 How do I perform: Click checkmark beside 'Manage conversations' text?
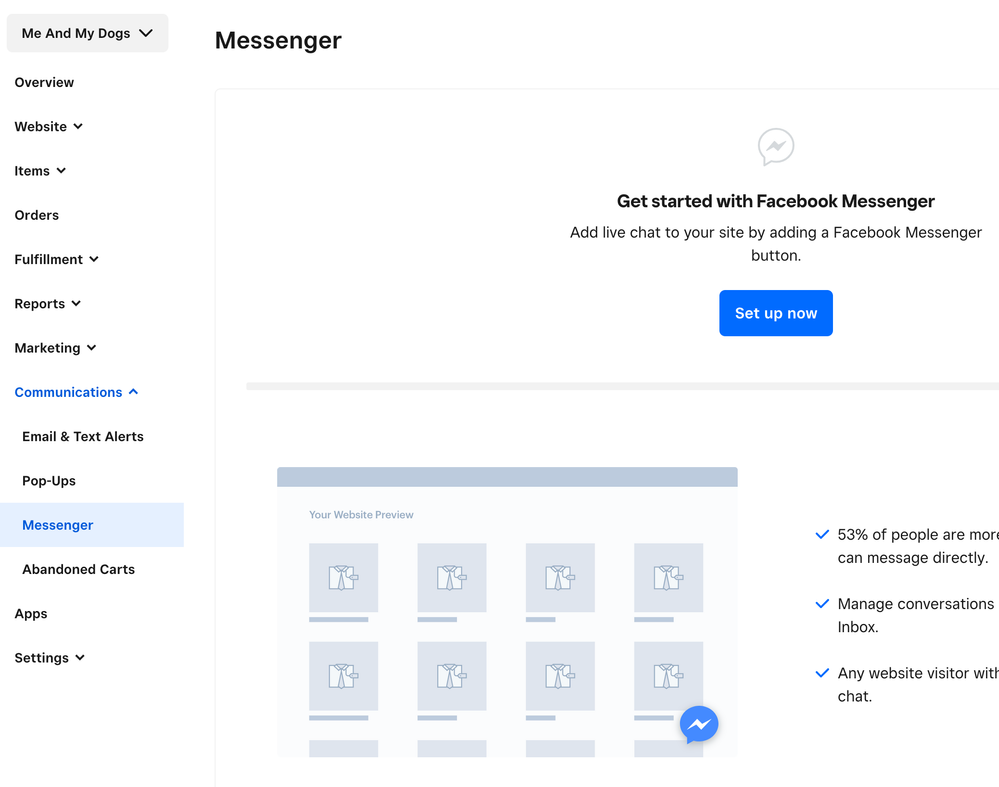pos(822,604)
